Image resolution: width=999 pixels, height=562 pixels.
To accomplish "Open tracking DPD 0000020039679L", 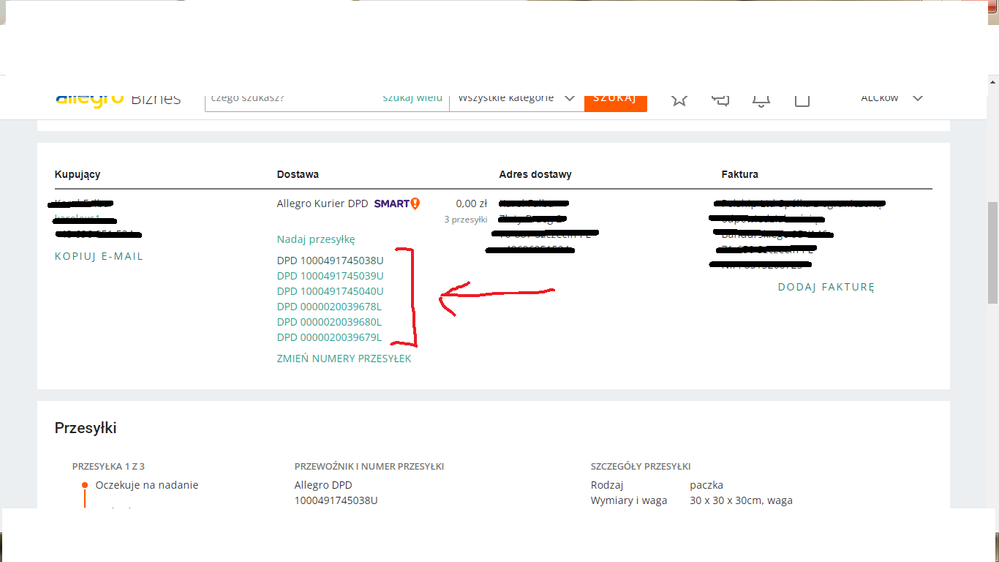I will click(x=329, y=337).
